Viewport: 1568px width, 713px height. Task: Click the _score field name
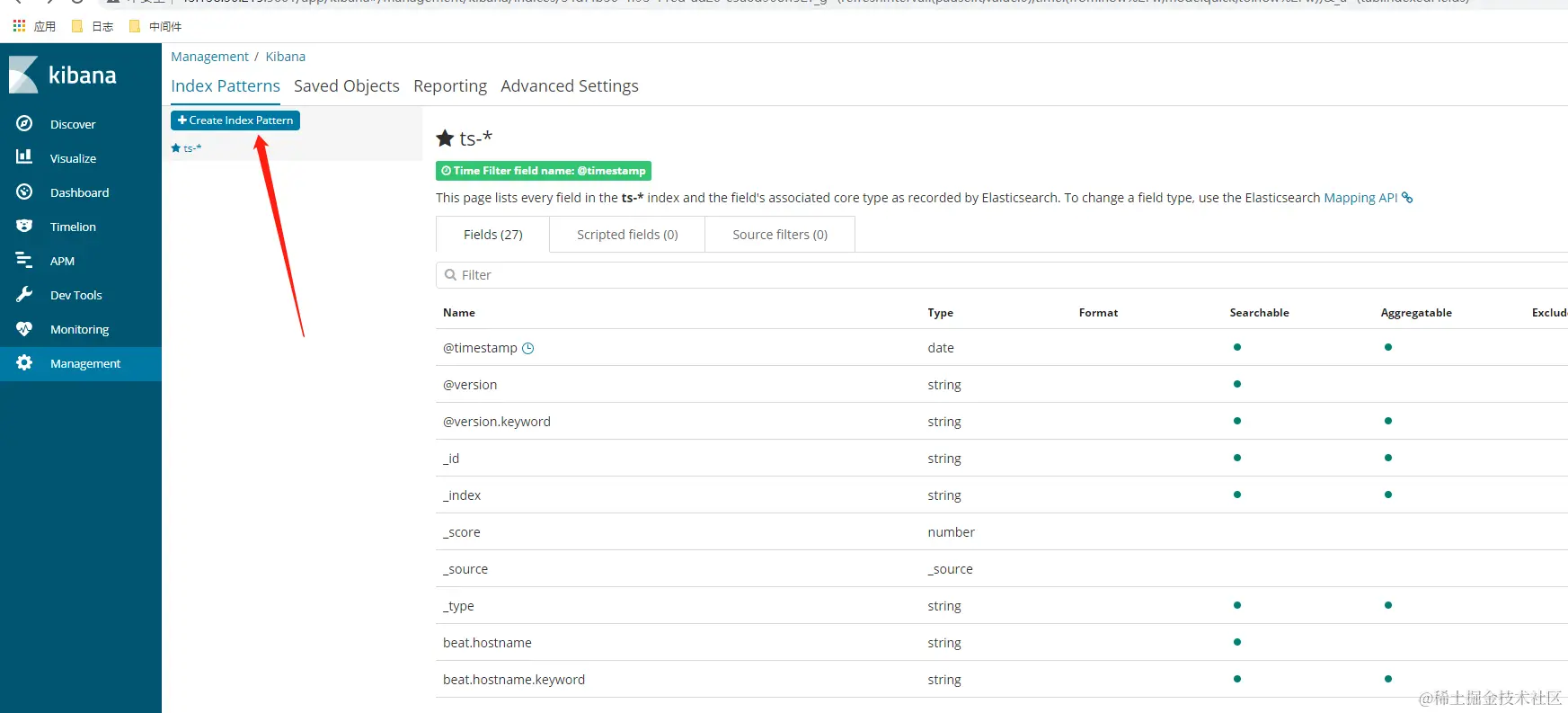click(462, 532)
